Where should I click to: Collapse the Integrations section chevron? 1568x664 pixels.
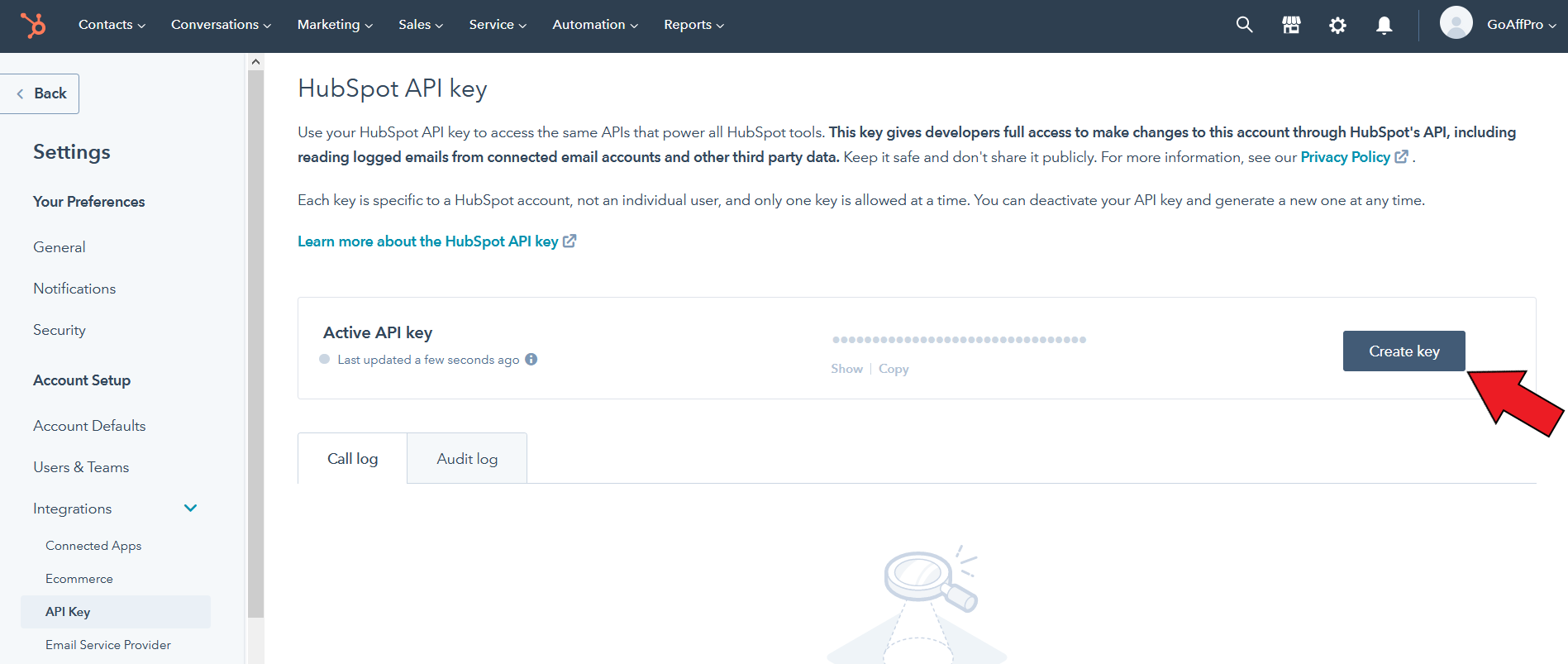tap(190, 508)
